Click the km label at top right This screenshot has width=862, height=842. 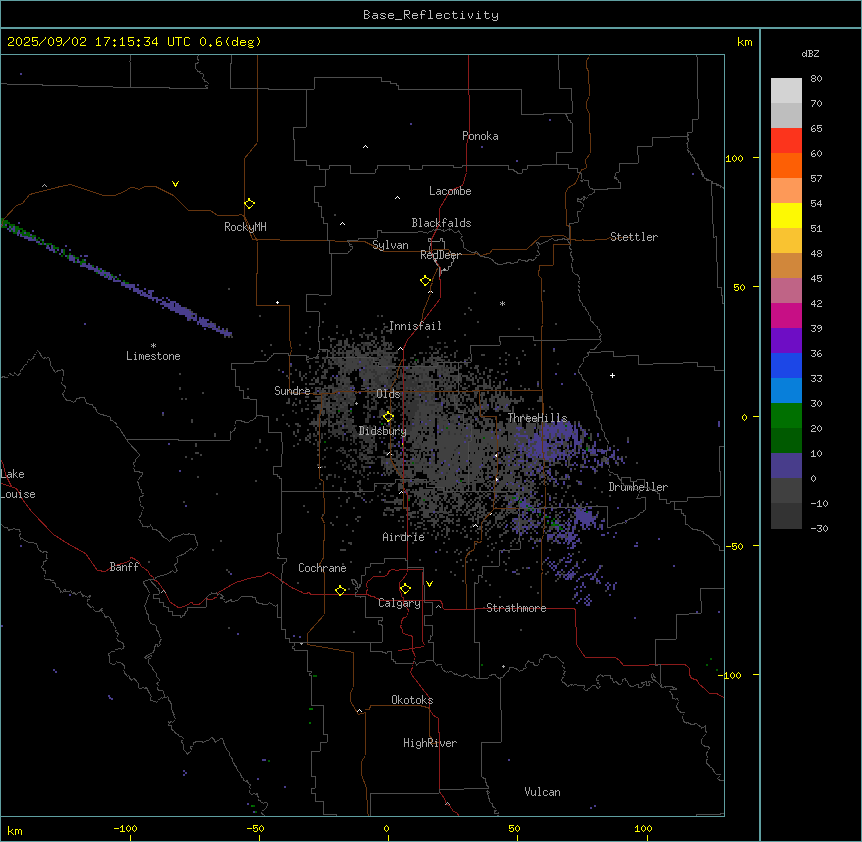click(x=745, y=42)
